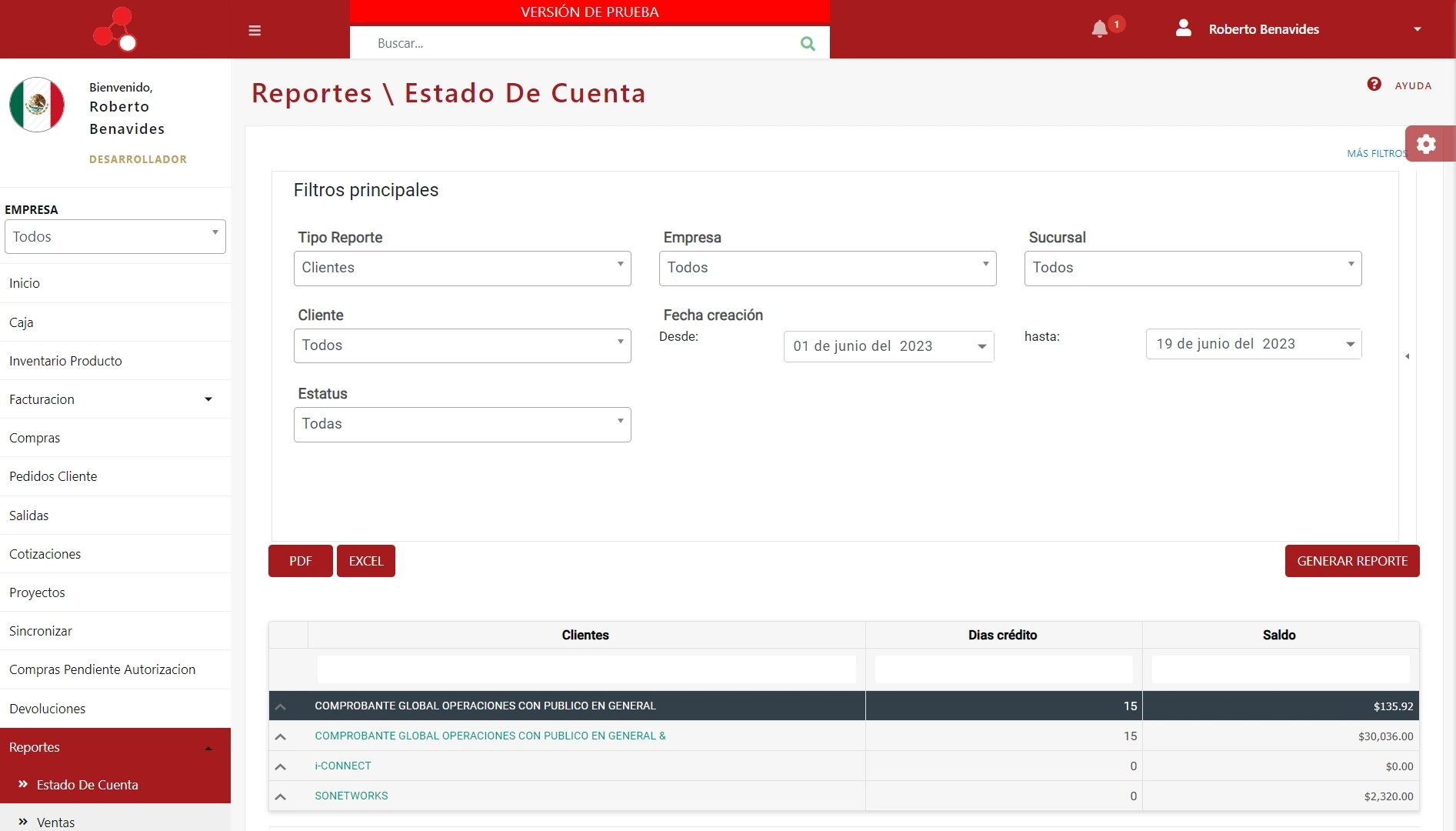
Task: Click the MÁS FILTROS link
Action: click(1376, 153)
